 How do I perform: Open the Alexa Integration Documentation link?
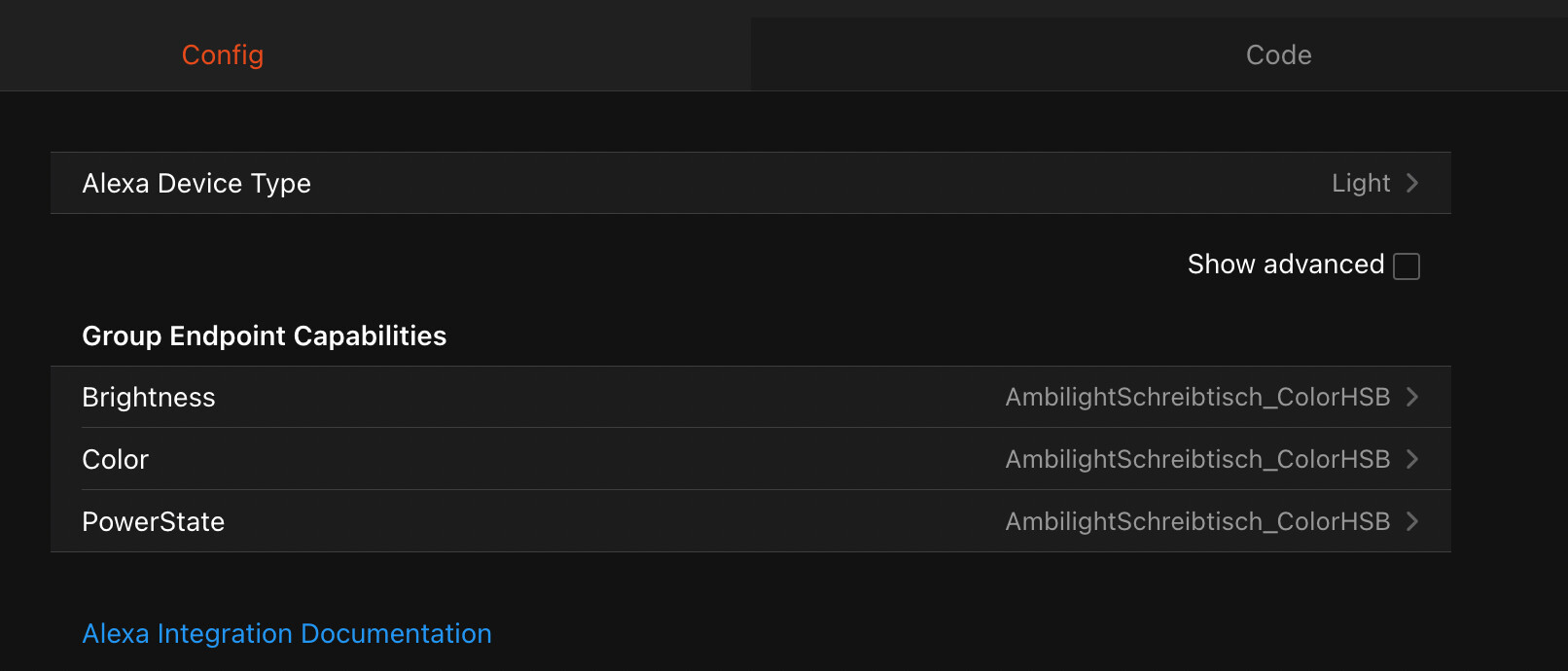[287, 633]
